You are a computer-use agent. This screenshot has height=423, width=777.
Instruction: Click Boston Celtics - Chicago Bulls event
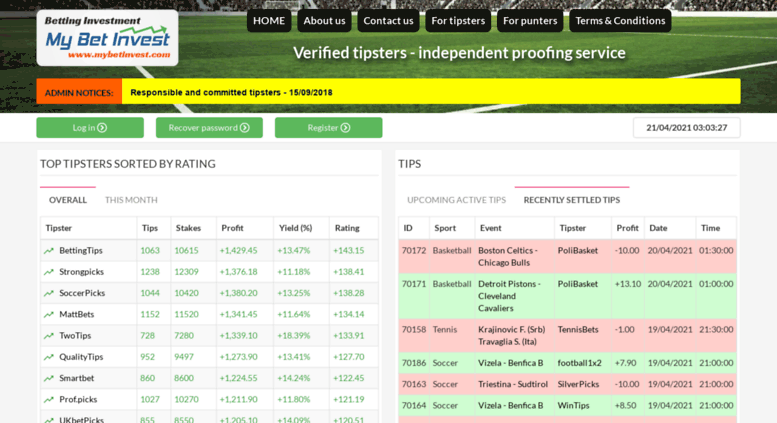507,257
